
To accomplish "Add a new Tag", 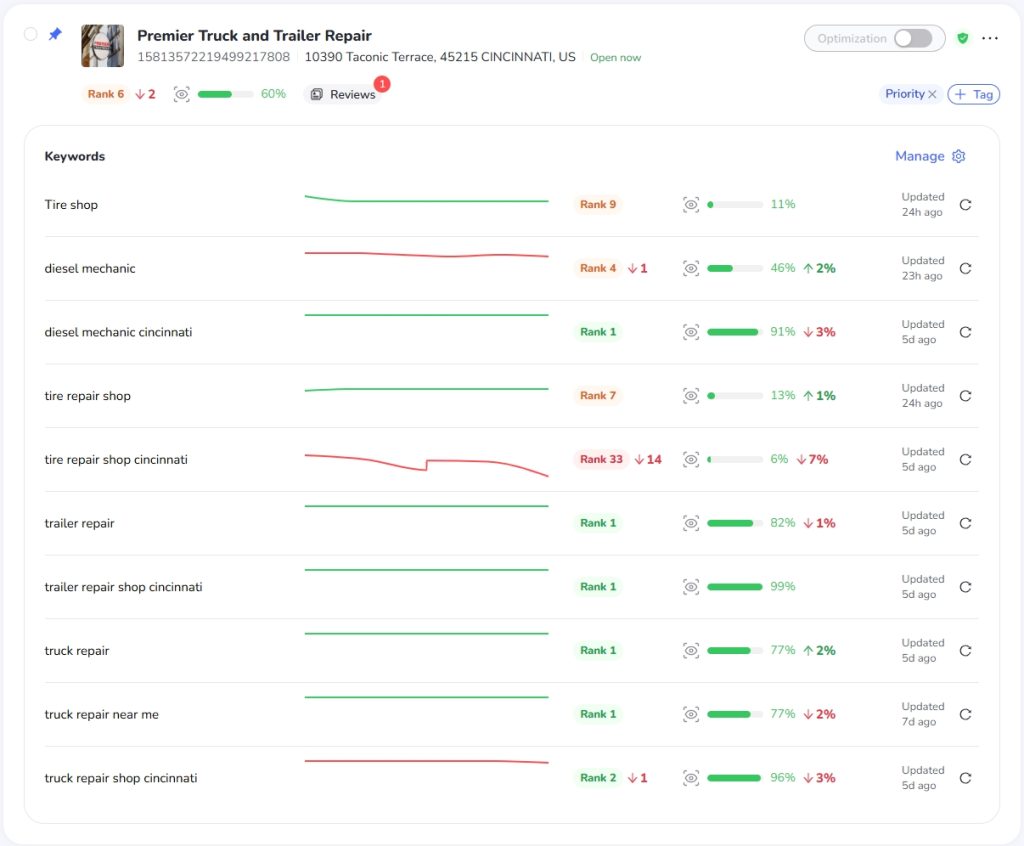I will click(x=973, y=94).
